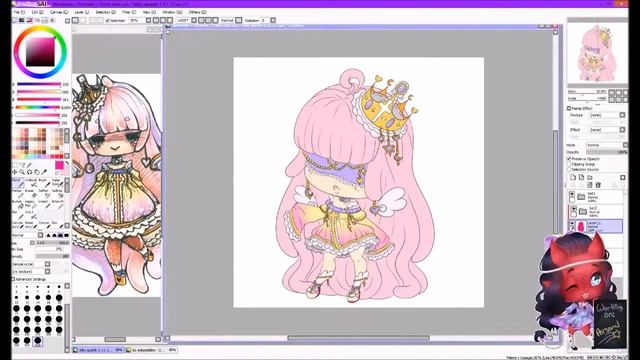Image resolution: width=640 pixels, height=360 pixels.
Task: Toggle Preserve Opacity checkbox
Action: pyautogui.click(x=569, y=158)
